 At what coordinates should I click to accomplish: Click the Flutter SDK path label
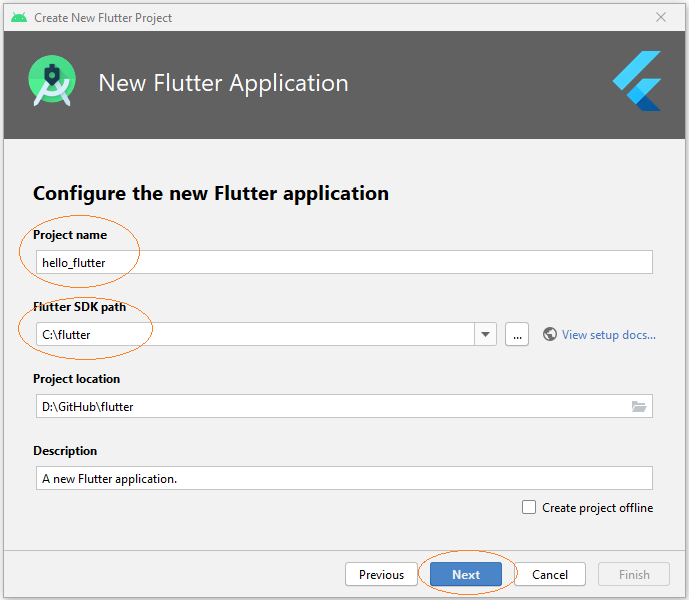click(x=80, y=306)
